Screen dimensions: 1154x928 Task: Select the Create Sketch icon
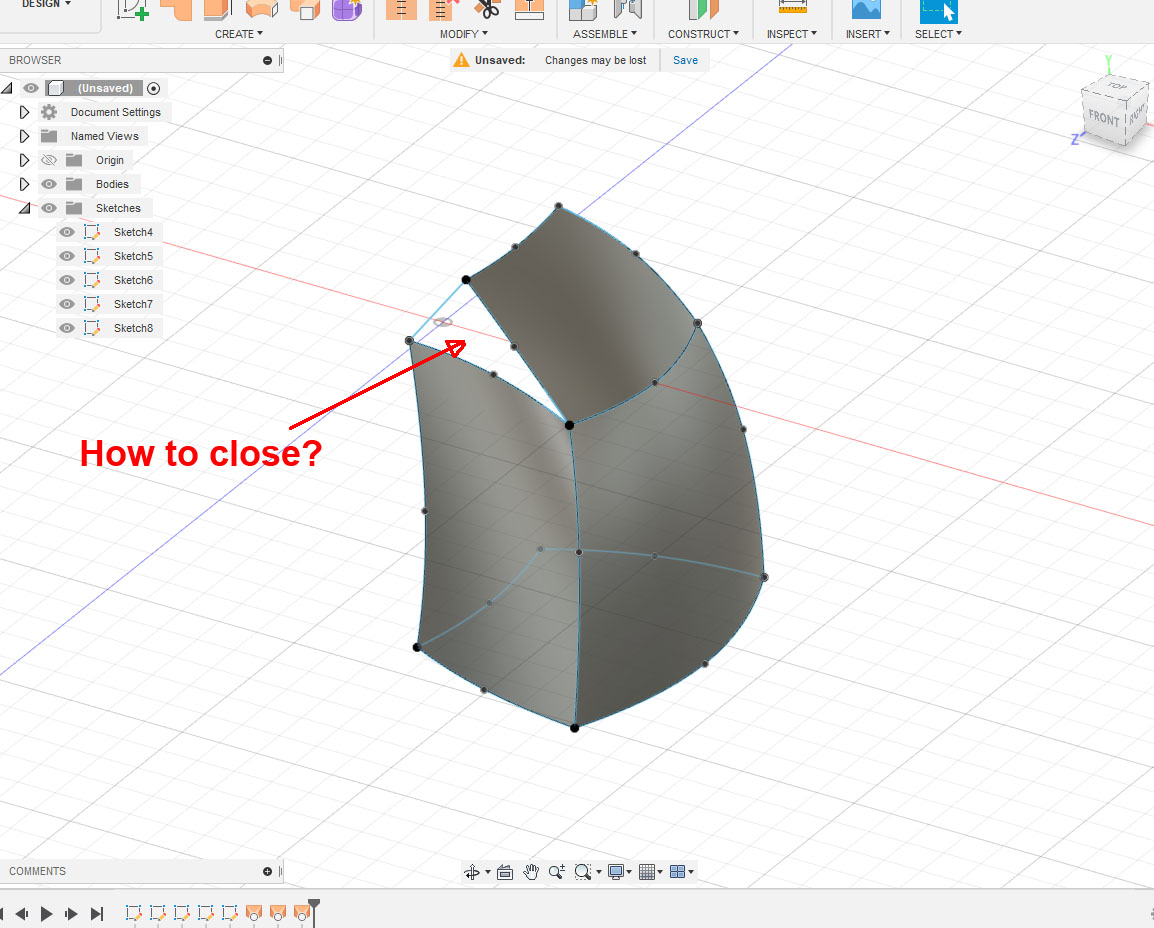click(132, 10)
